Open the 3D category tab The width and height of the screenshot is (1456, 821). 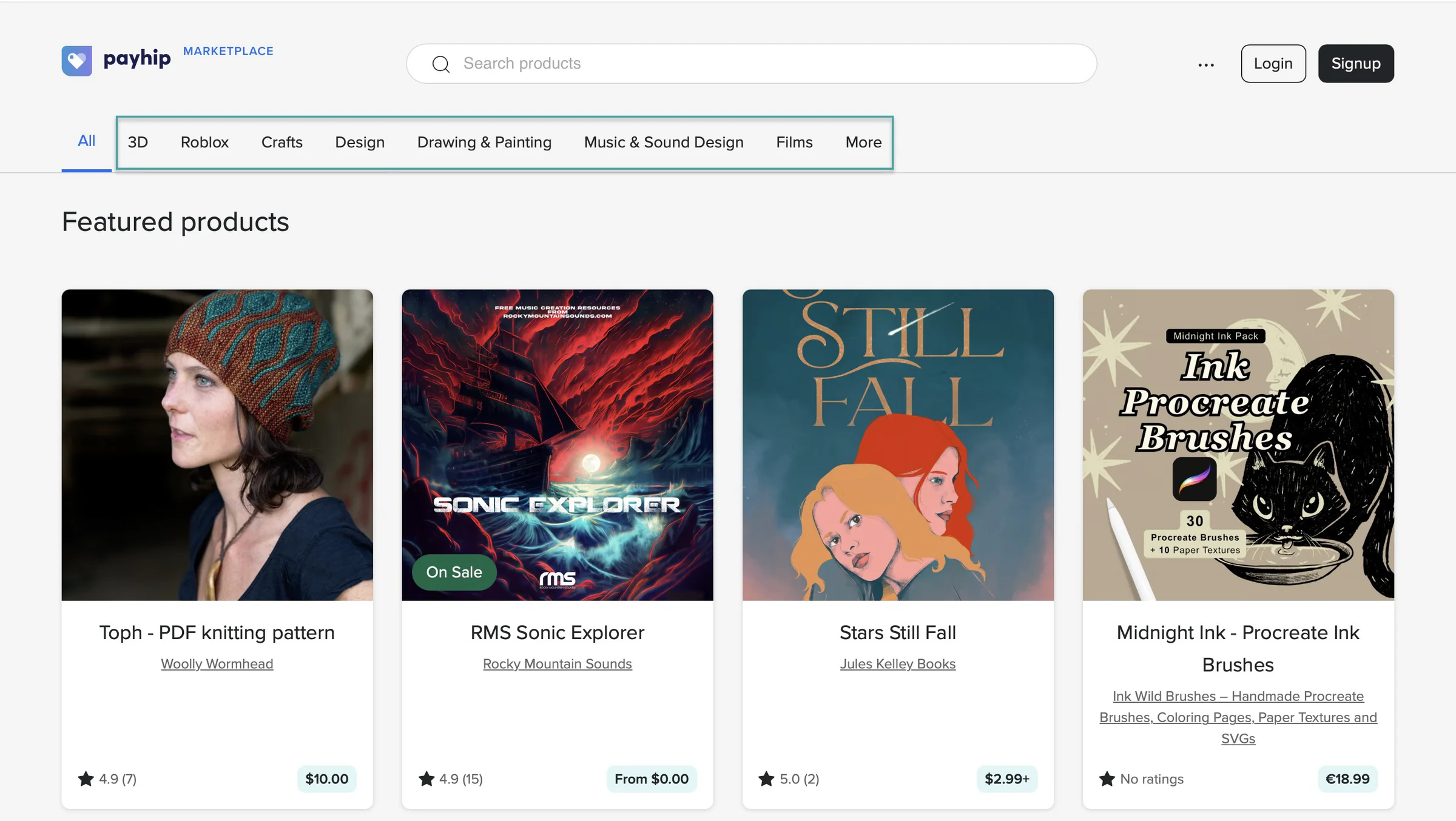(x=138, y=142)
